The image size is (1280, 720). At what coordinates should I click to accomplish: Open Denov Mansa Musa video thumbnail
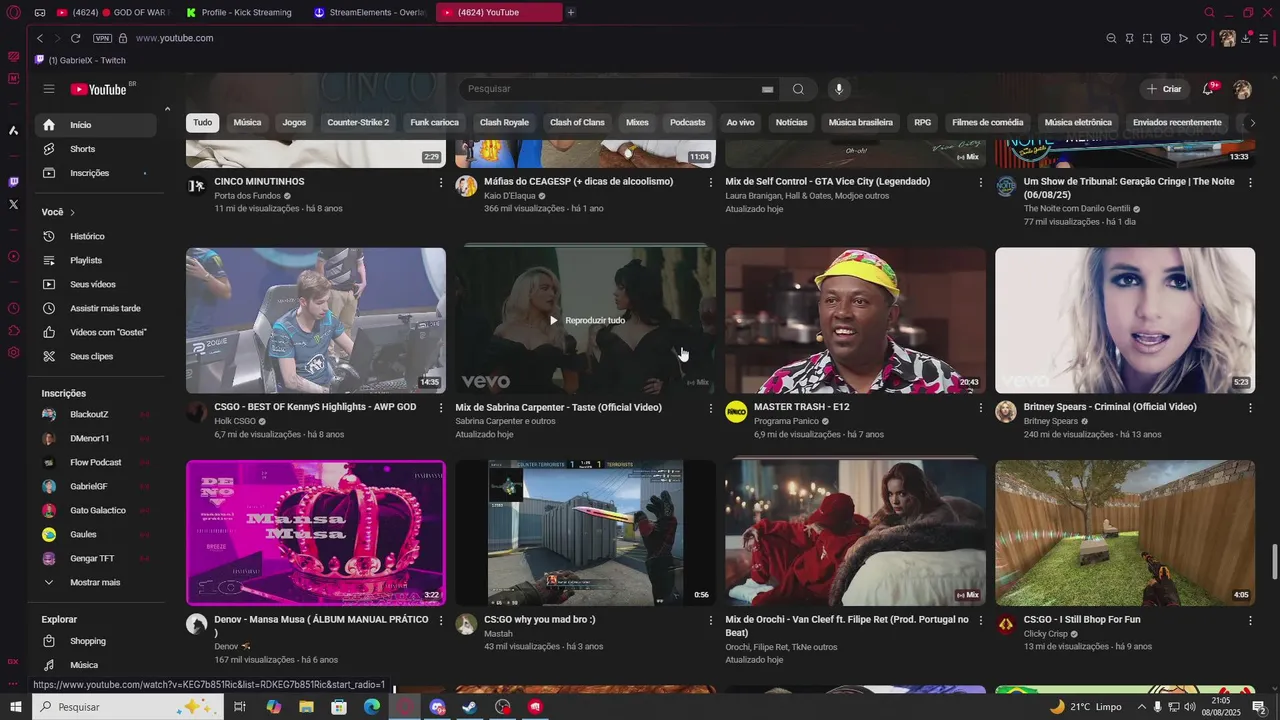[x=316, y=533]
